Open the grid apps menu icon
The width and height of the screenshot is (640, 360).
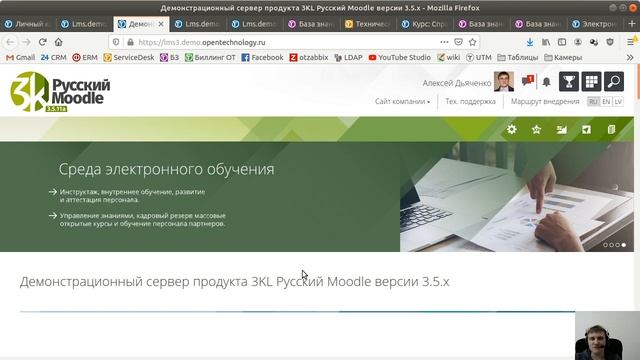[591, 82]
